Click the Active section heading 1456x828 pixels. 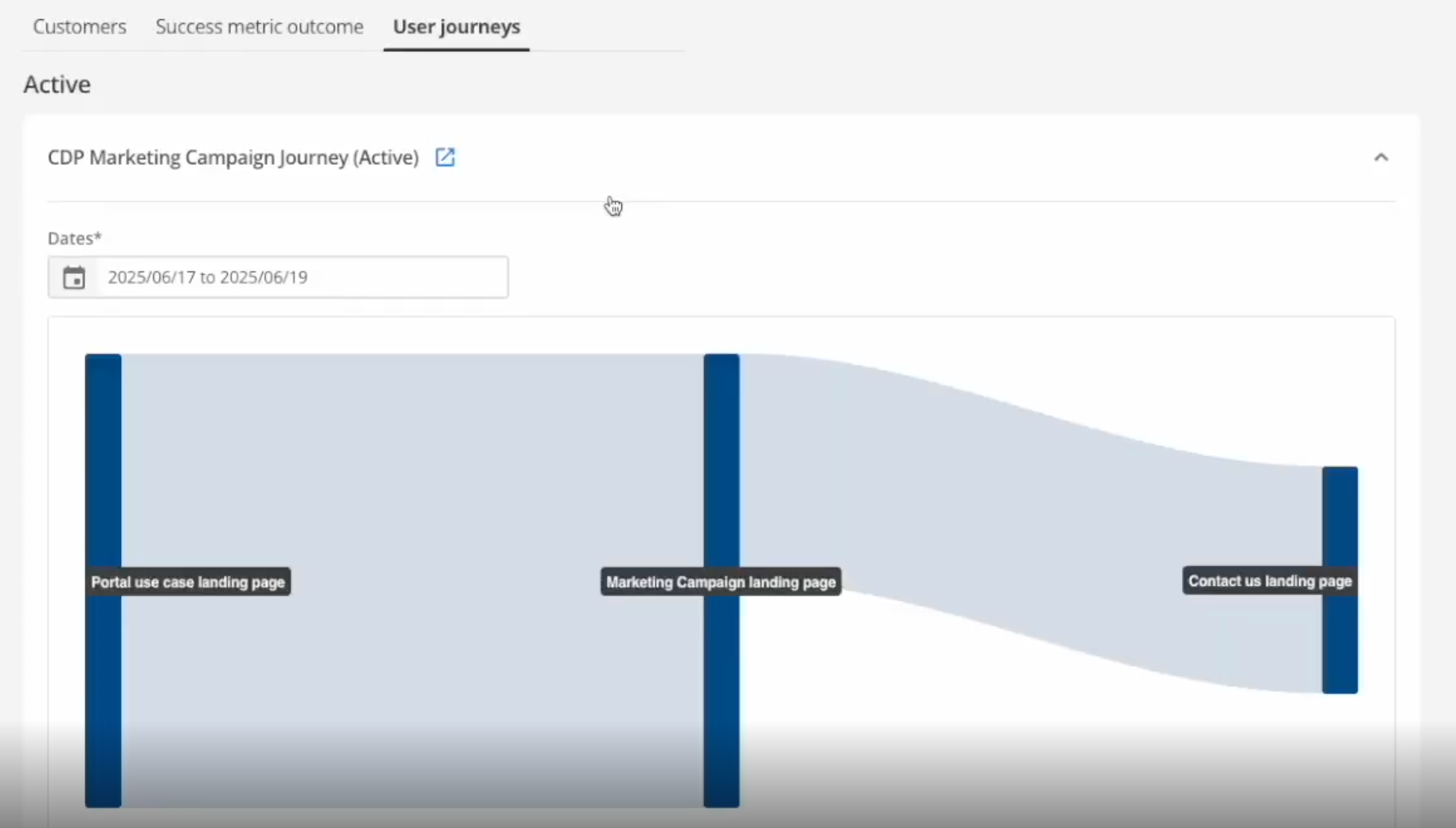coord(56,84)
